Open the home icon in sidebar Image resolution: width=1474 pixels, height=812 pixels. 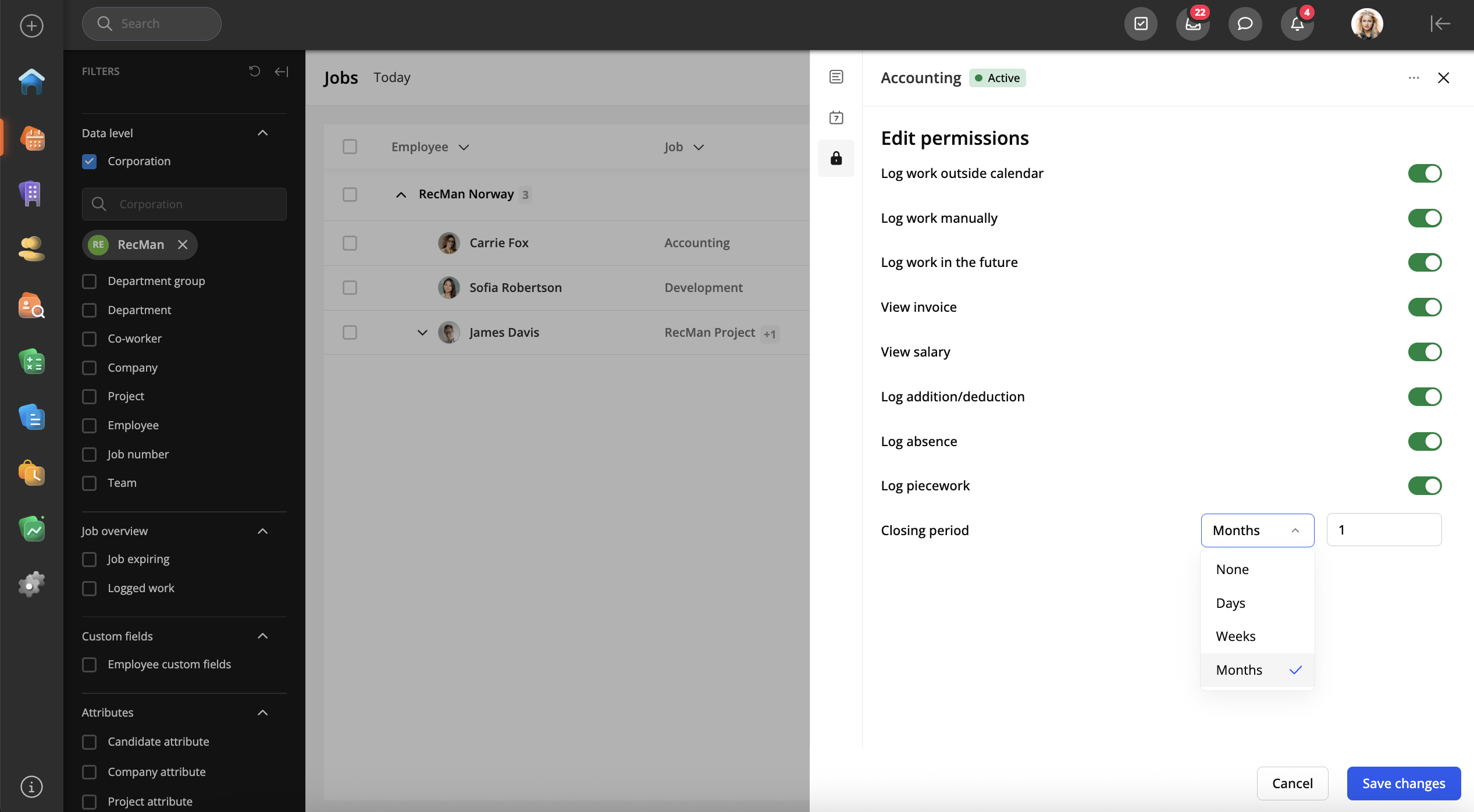coord(31,81)
